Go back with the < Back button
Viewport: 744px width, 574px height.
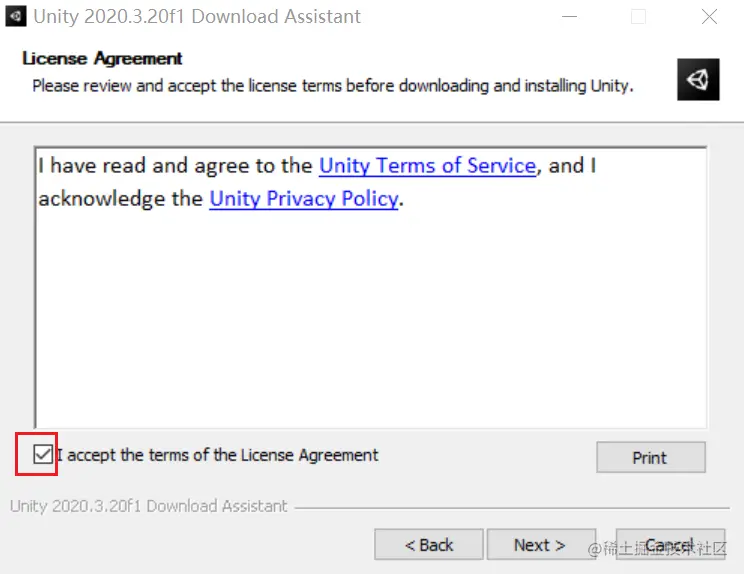429,545
